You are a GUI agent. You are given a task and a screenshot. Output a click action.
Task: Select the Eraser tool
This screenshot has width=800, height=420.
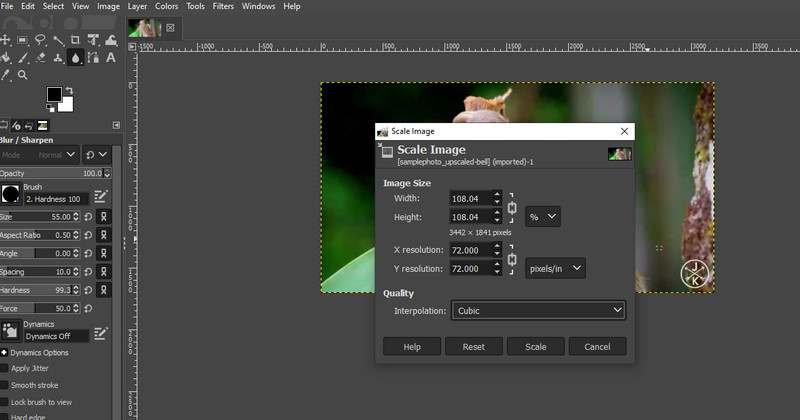41,57
